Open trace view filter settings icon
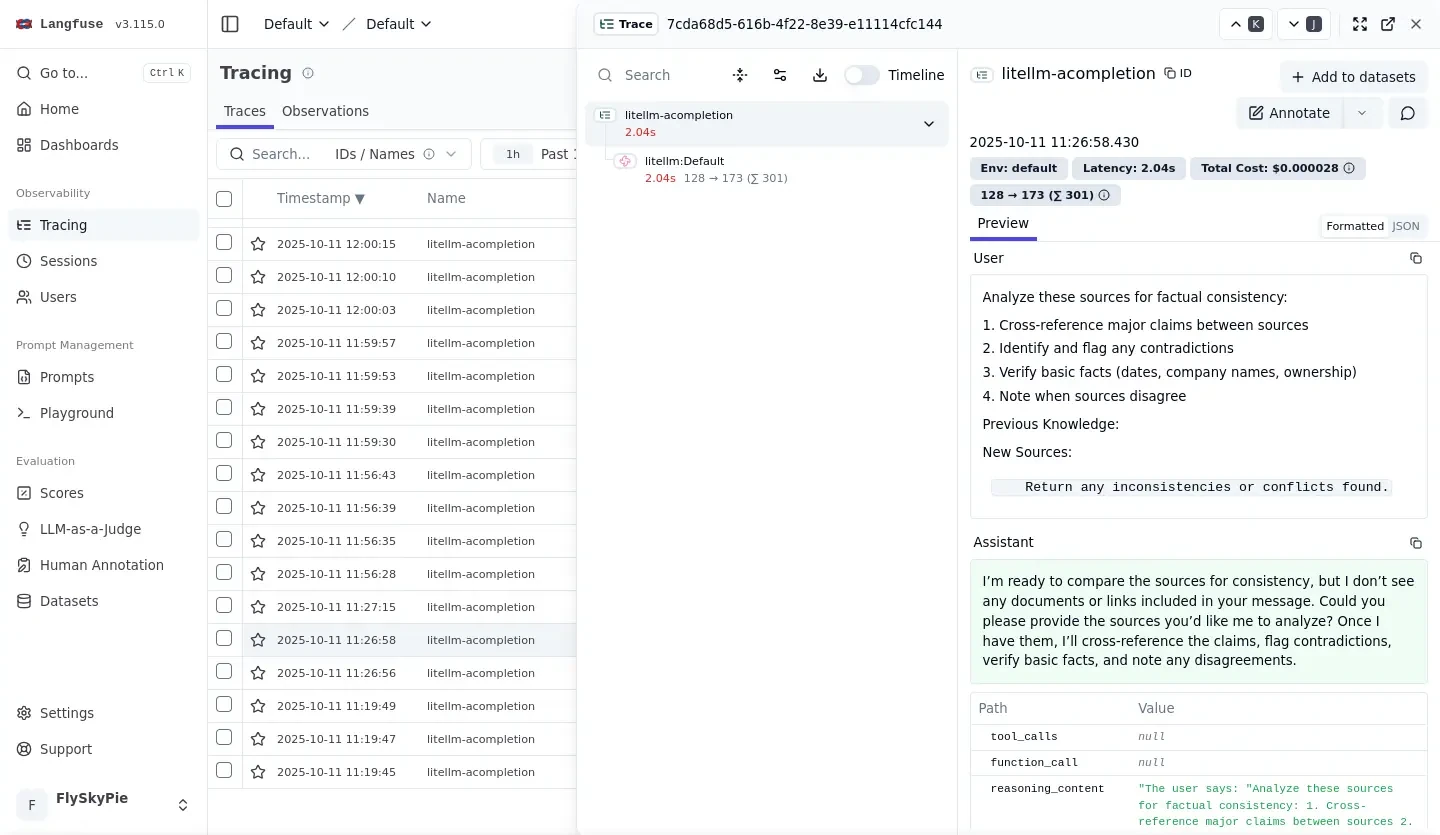This screenshot has height=835, width=1440. (780, 75)
